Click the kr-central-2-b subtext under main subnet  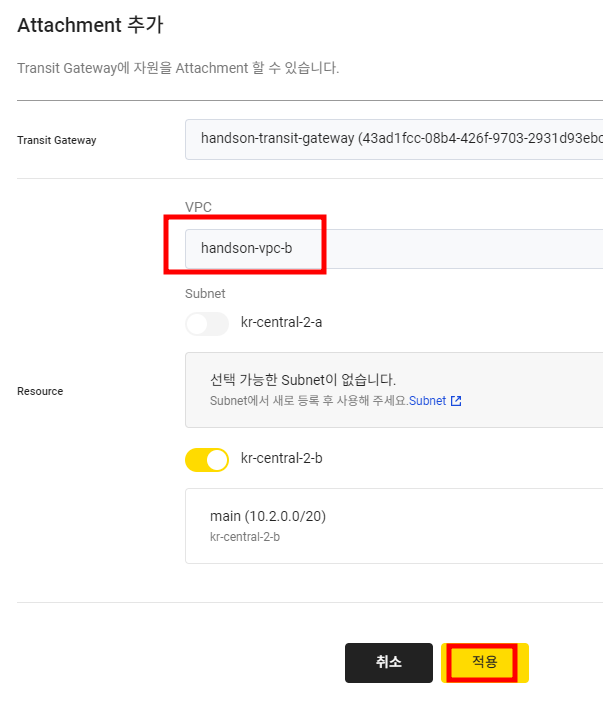click(245, 537)
